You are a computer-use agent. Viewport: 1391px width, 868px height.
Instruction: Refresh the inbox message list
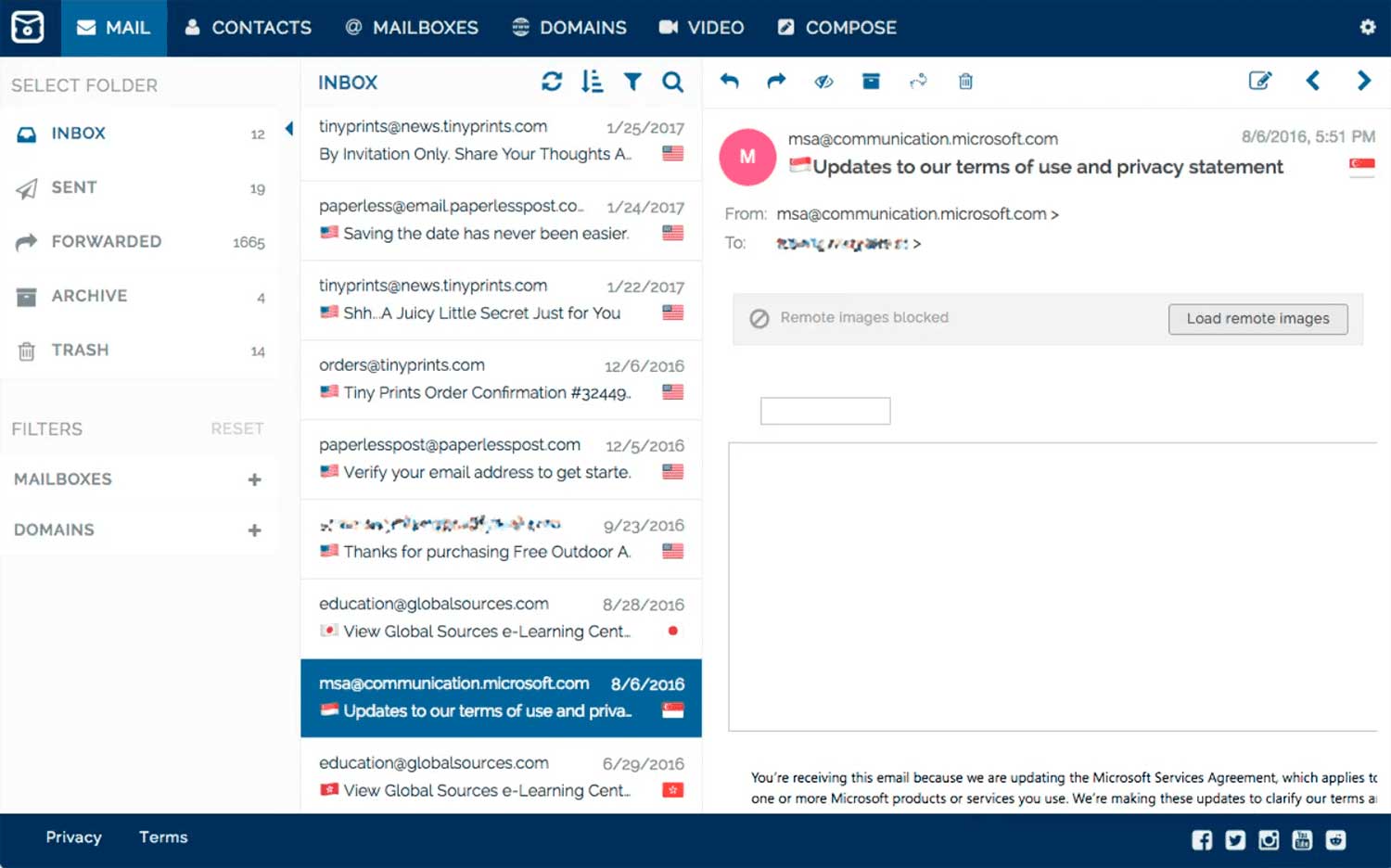click(x=552, y=82)
